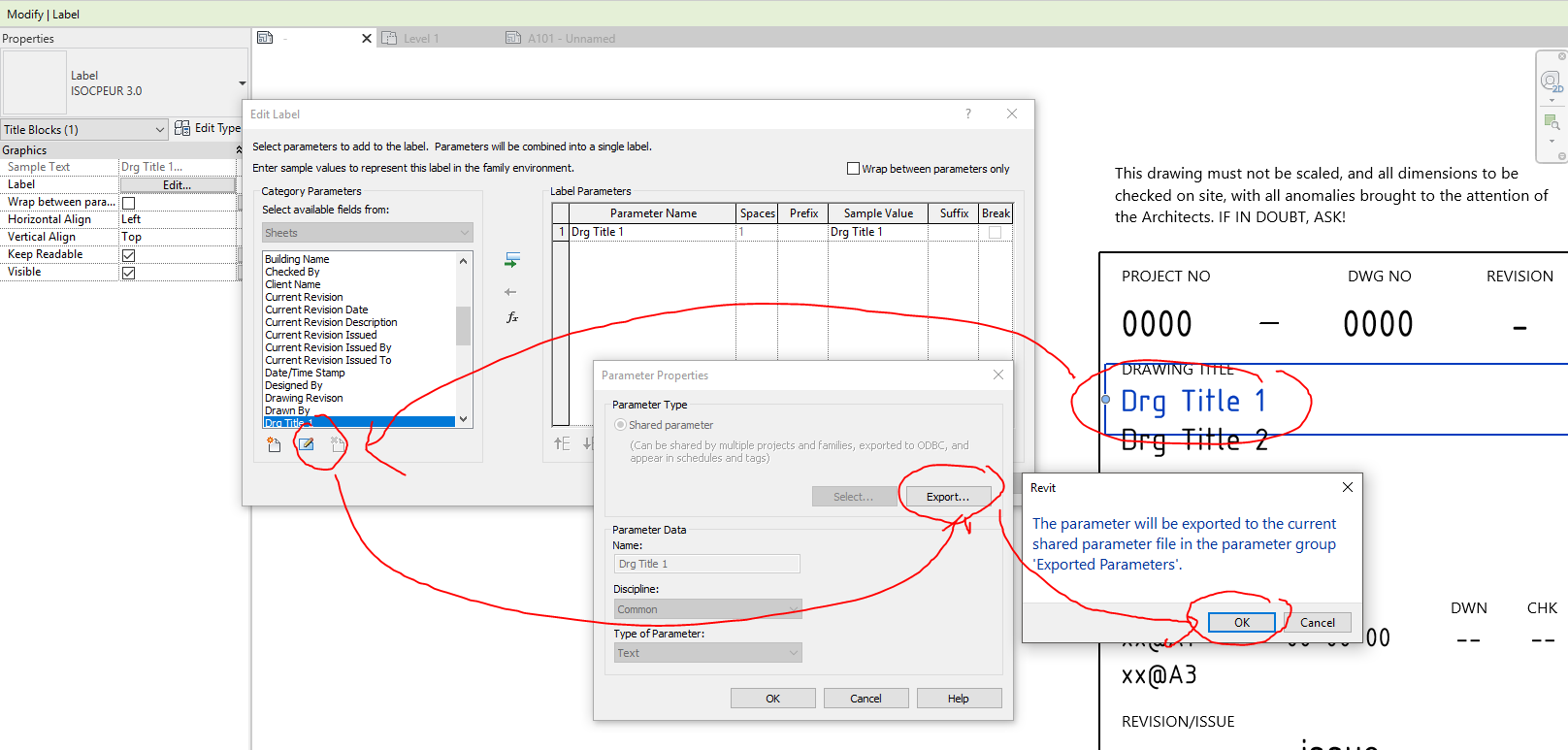
Task: Click the Edit Label help question mark
Action: click(x=967, y=114)
